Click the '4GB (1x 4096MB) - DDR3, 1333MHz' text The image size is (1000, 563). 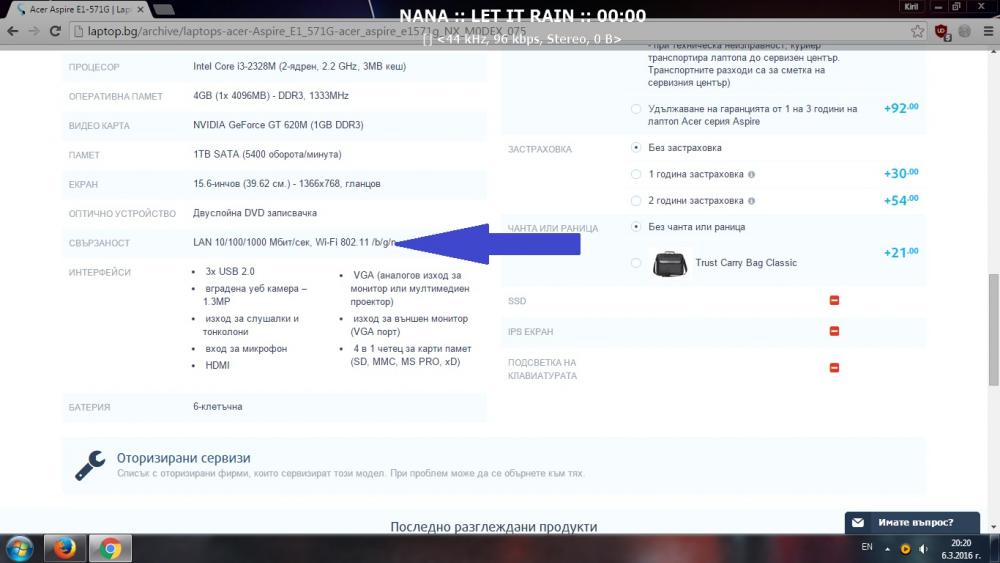coord(271,96)
